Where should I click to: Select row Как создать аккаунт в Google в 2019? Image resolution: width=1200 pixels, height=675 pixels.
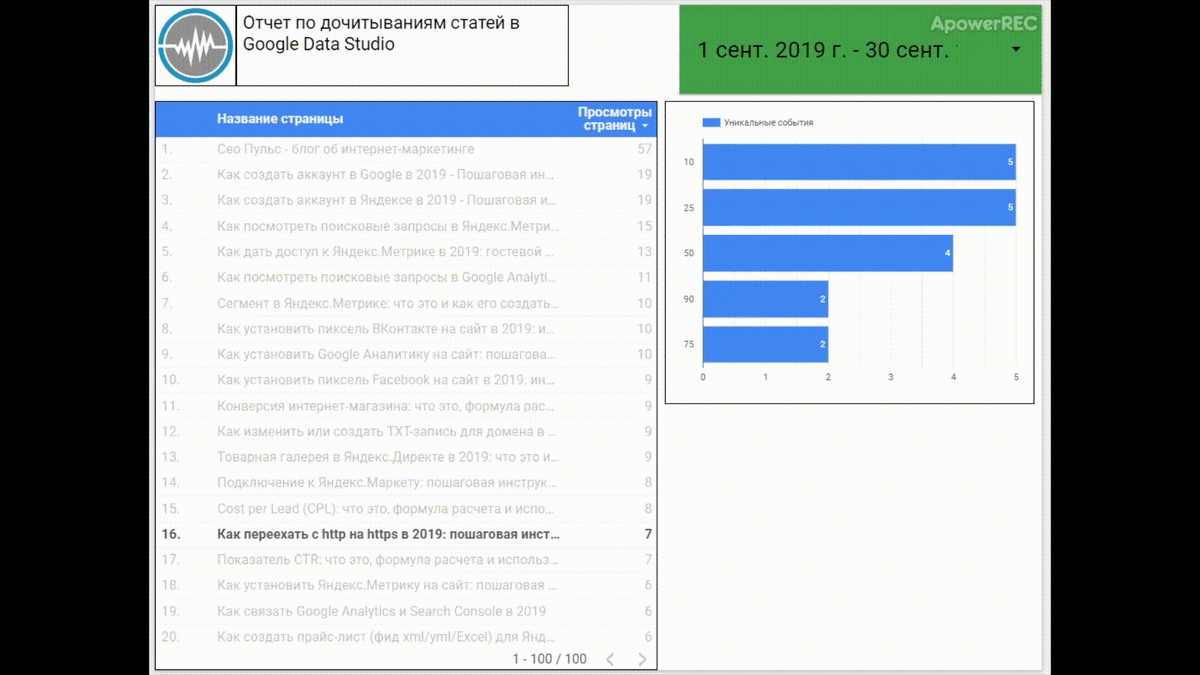405,175
